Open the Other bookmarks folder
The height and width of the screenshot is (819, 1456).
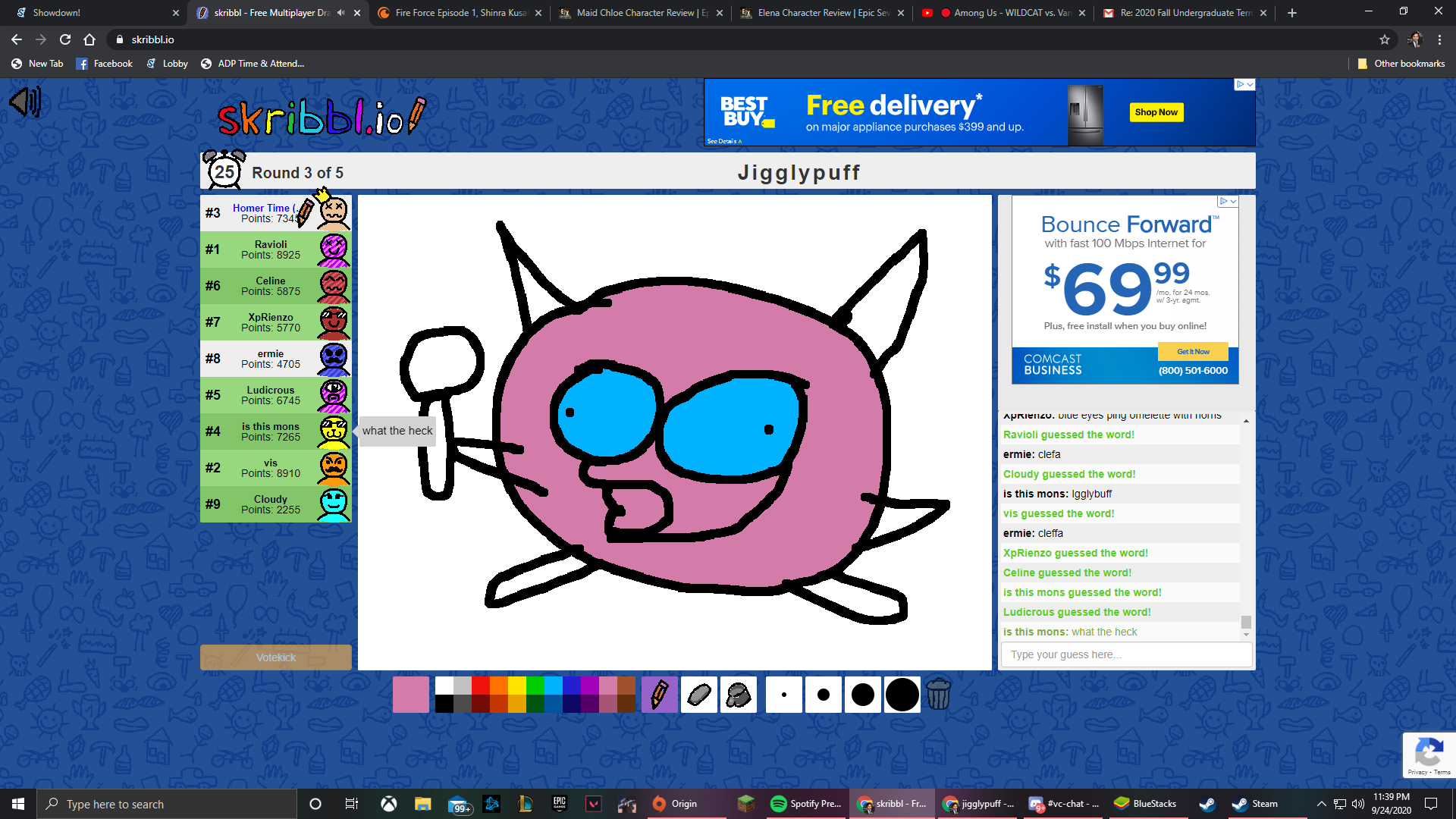click(x=1401, y=64)
